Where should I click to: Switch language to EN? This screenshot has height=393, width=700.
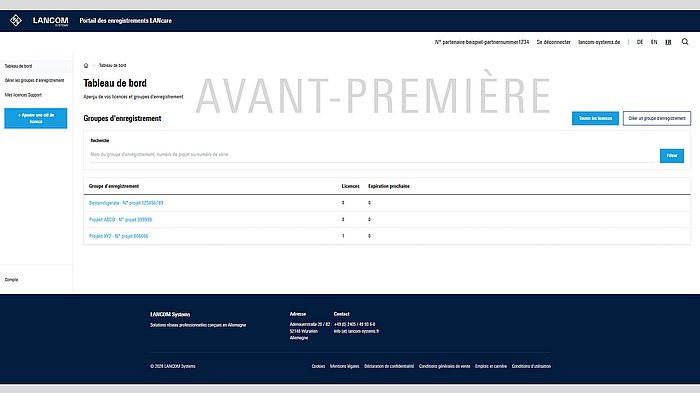654,42
